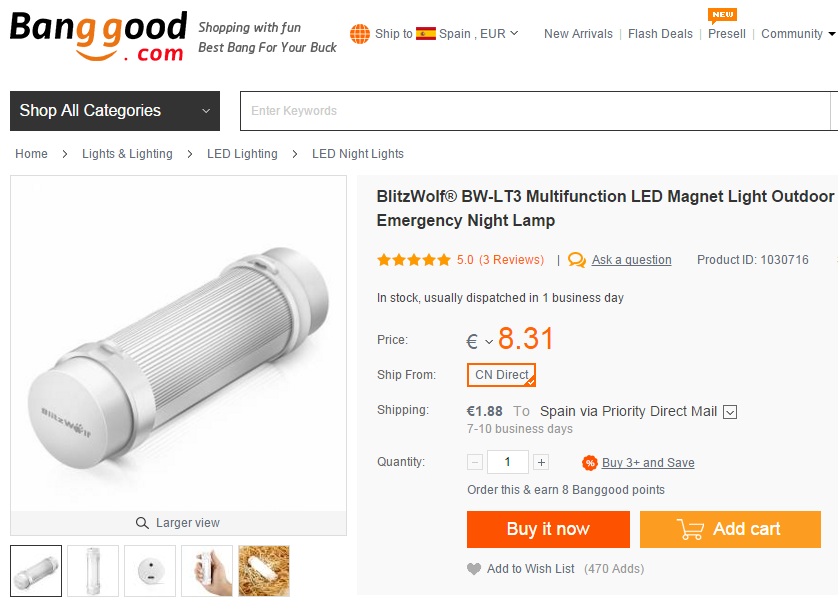Click the Banggood.com logo
Image resolution: width=838 pixels, height=612 pixels.
click(x=98, y=36)
